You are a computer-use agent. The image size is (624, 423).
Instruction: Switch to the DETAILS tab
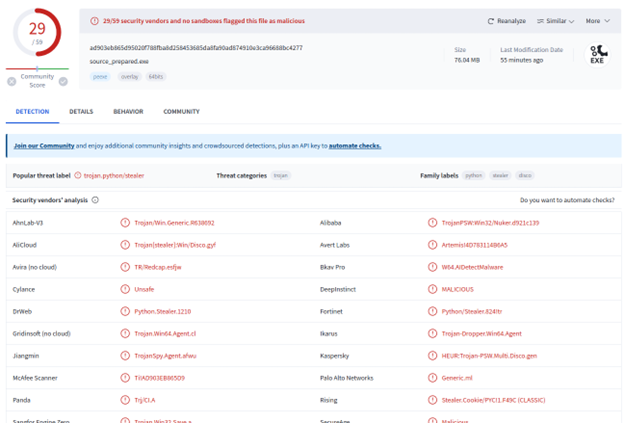[81, 112]
